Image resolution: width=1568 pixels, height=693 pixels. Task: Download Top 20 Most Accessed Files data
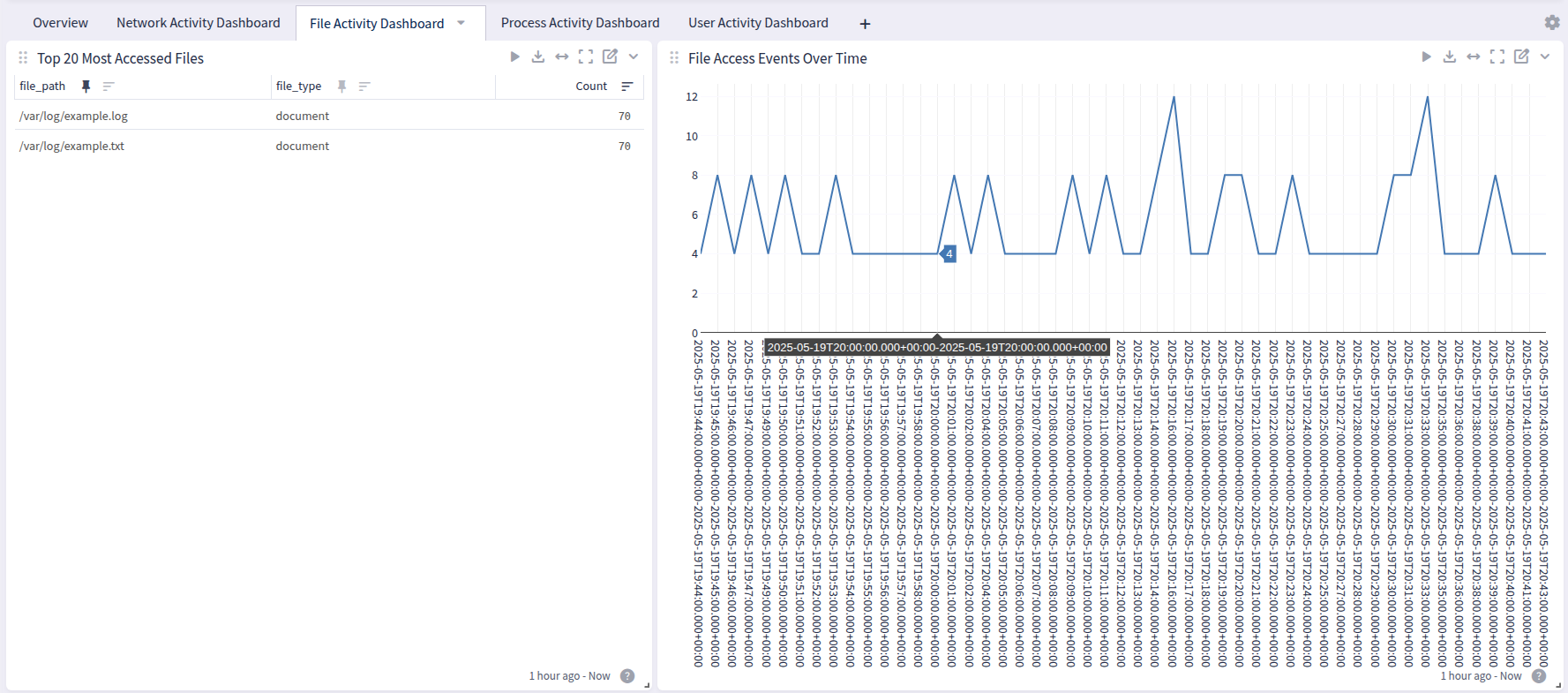click(538, 56)
